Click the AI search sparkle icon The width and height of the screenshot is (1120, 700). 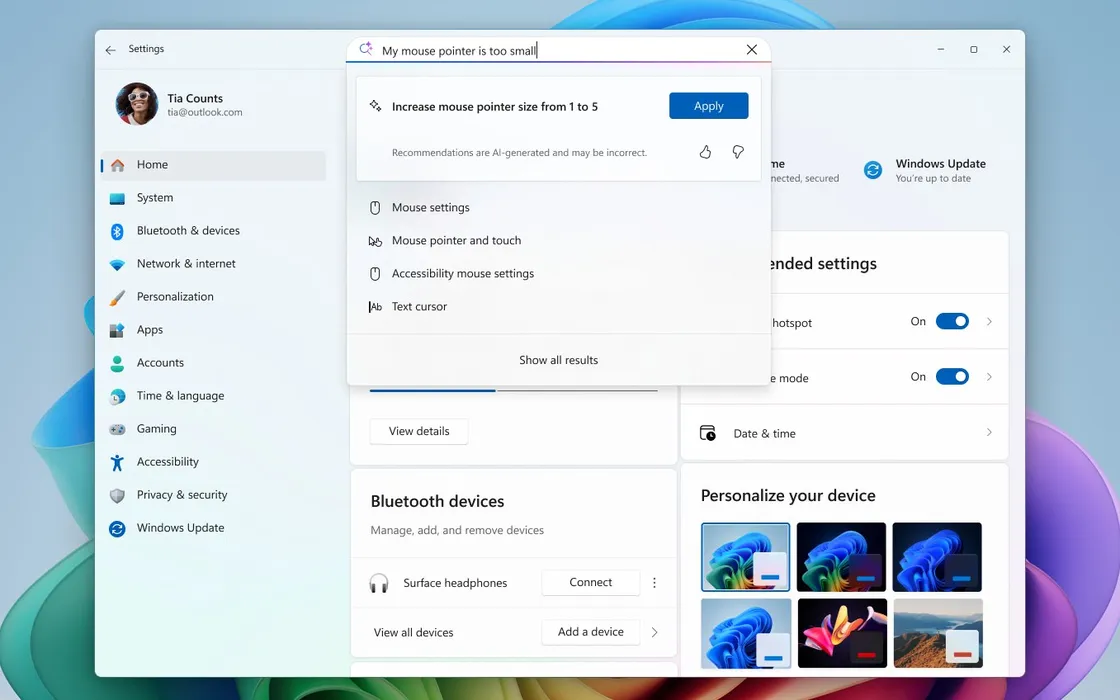[366, 49]
